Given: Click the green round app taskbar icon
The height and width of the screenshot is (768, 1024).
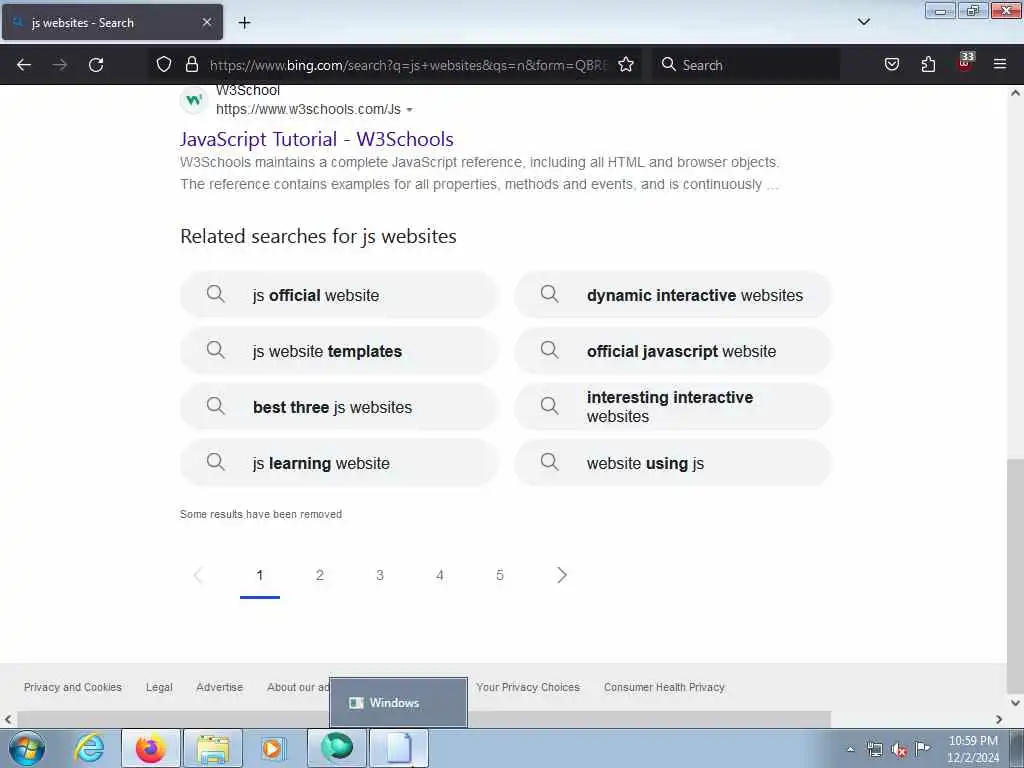Looking at the screenshot, I should (336, 748).
